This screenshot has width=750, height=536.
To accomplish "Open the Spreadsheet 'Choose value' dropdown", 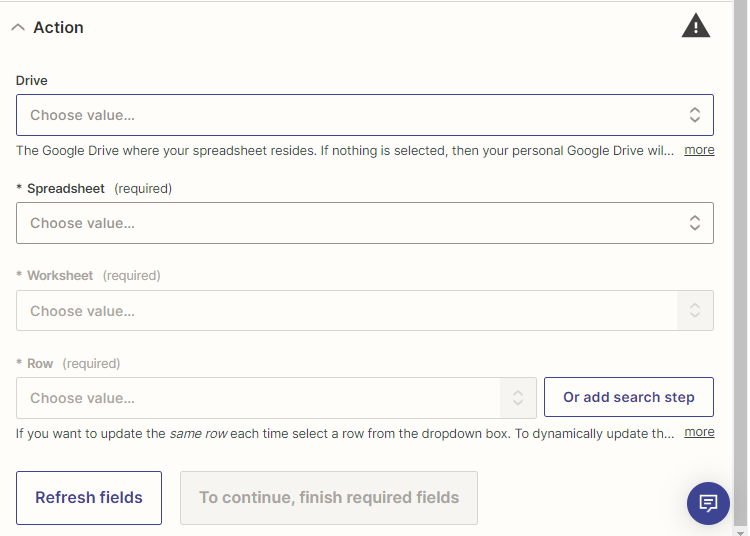I will 350,223.
